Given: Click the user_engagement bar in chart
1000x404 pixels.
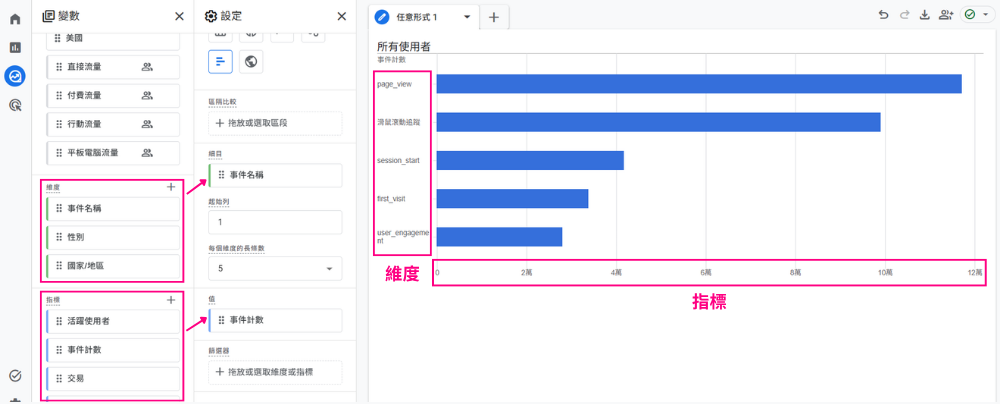Looking at the screenshot, I should coord(499,237).
